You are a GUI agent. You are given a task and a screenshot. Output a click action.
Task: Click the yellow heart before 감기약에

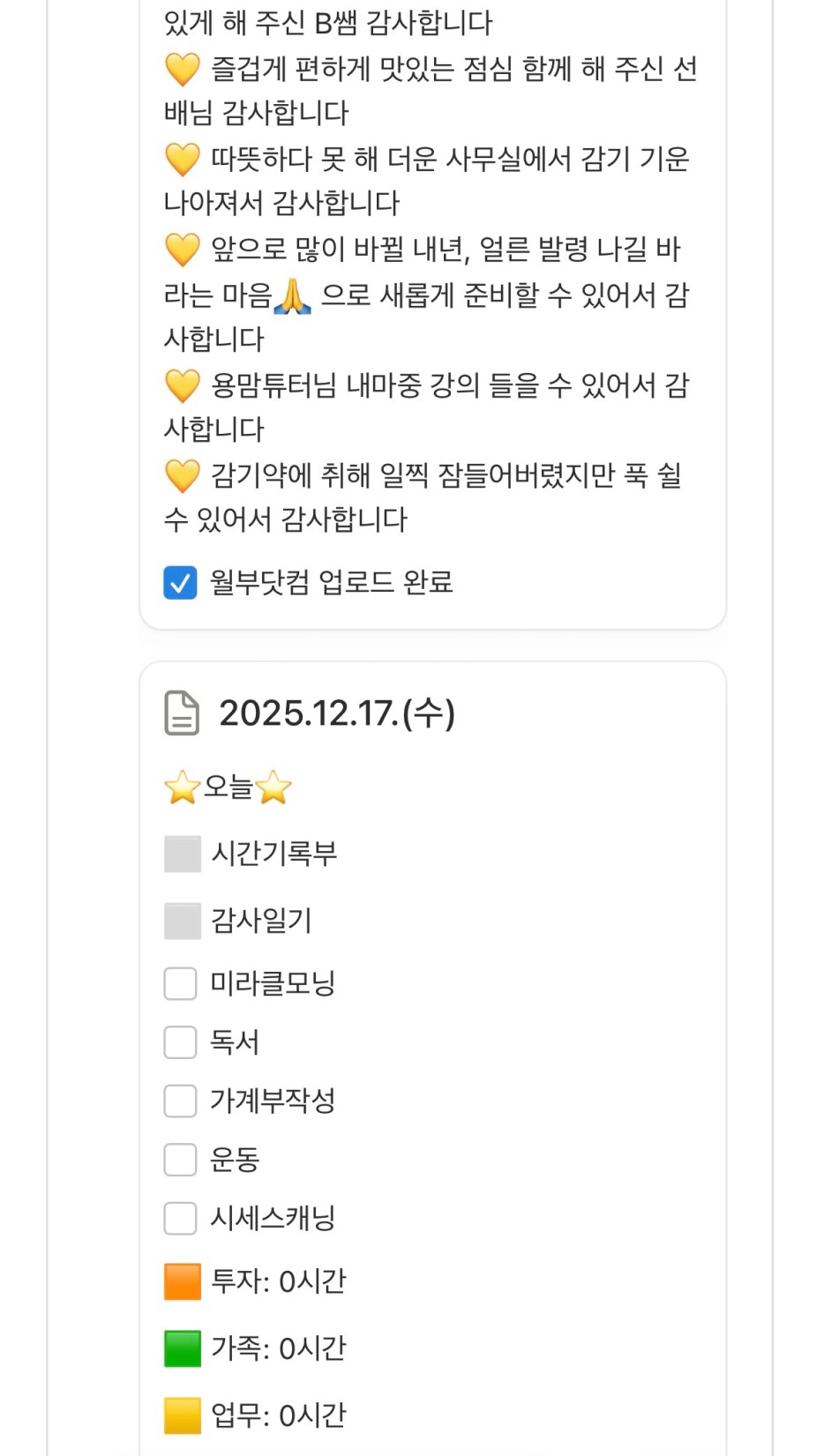pos(183,476)
